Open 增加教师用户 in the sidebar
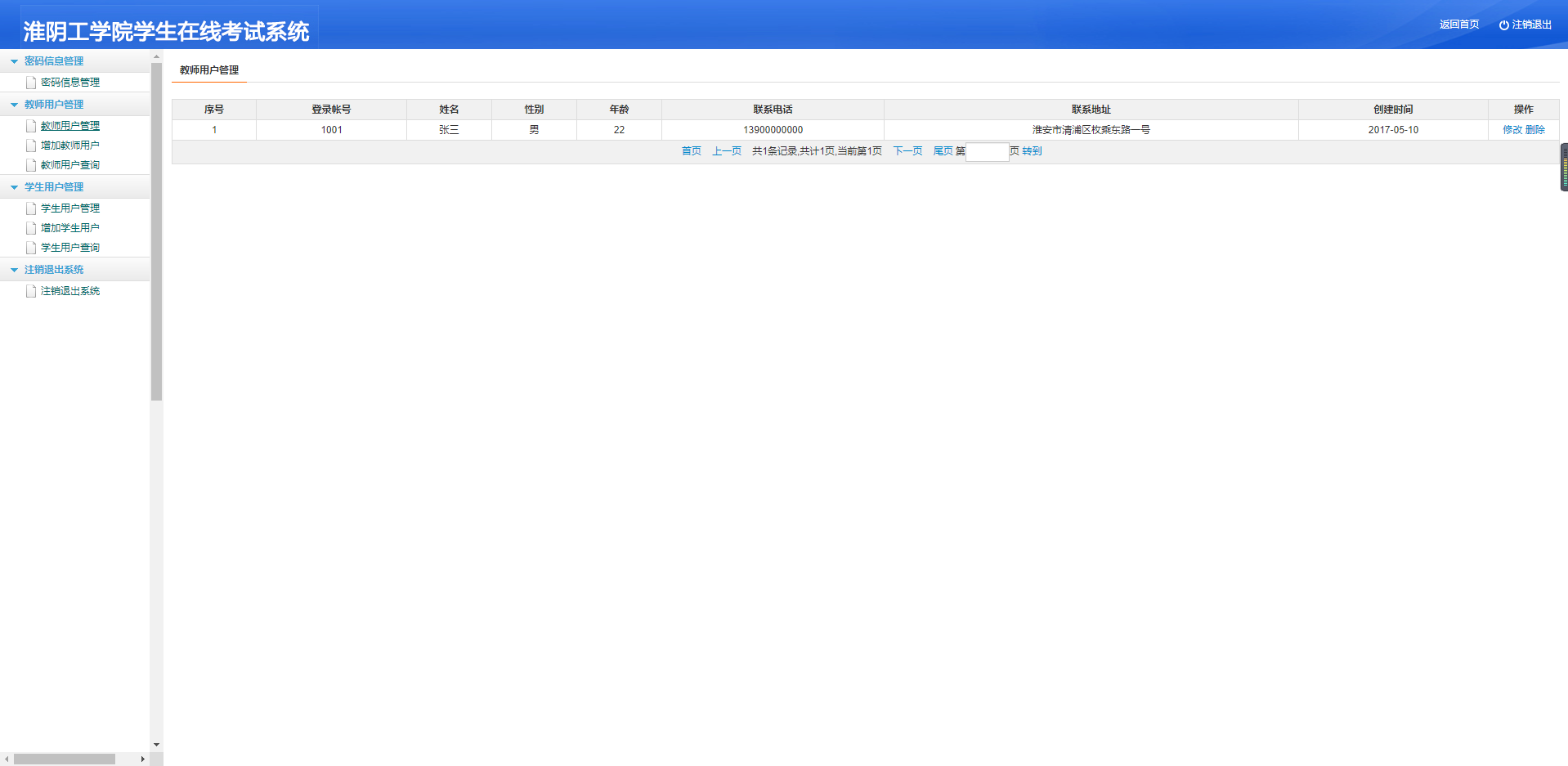 point(70,146)
